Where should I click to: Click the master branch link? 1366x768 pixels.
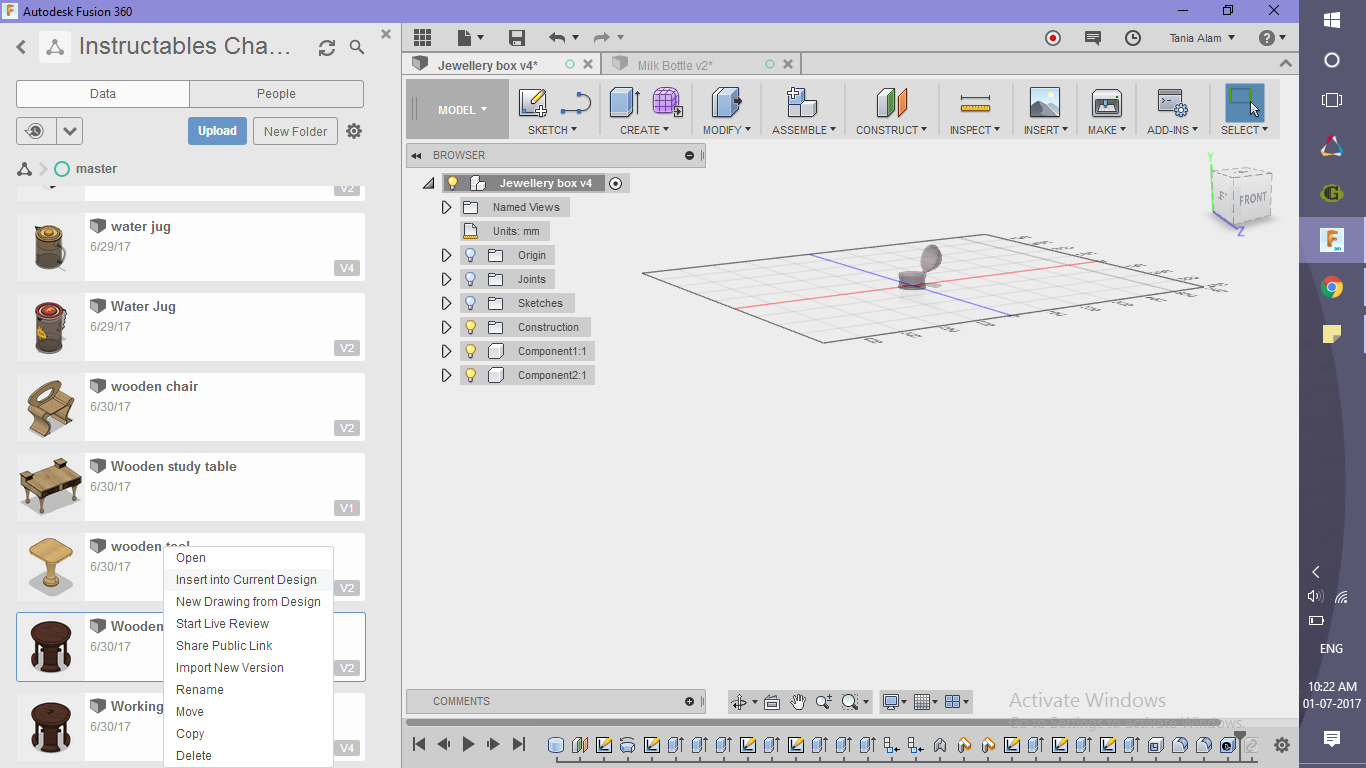click(x=96, y=169)
